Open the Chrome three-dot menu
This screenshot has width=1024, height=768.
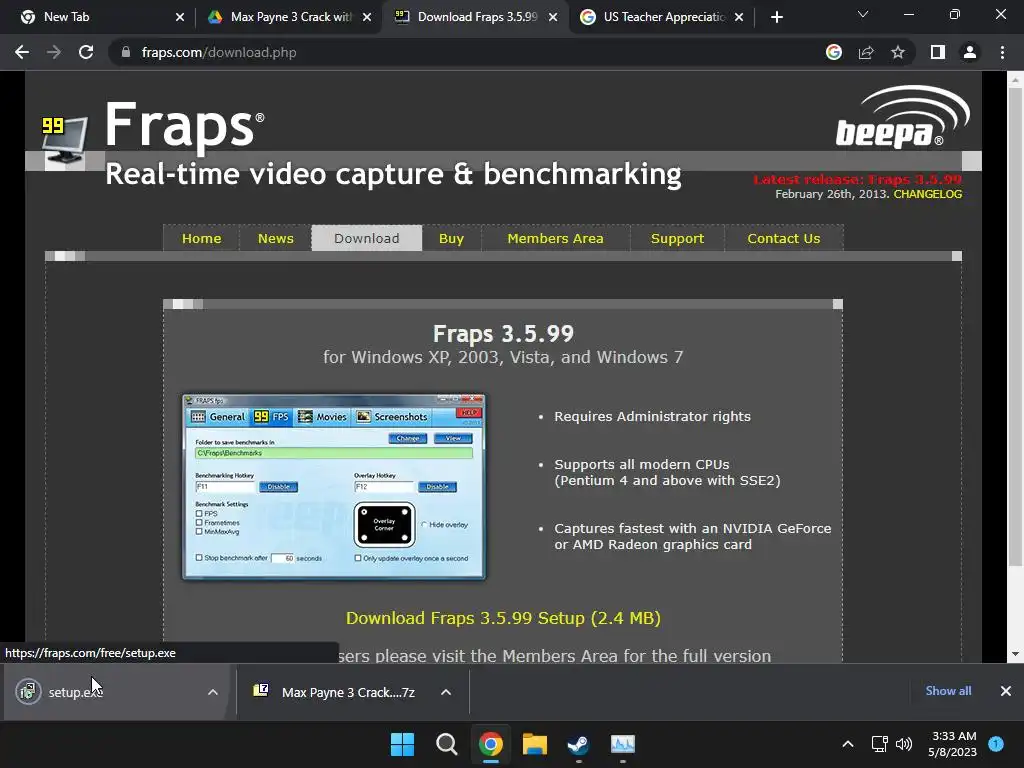[1002, 52]
